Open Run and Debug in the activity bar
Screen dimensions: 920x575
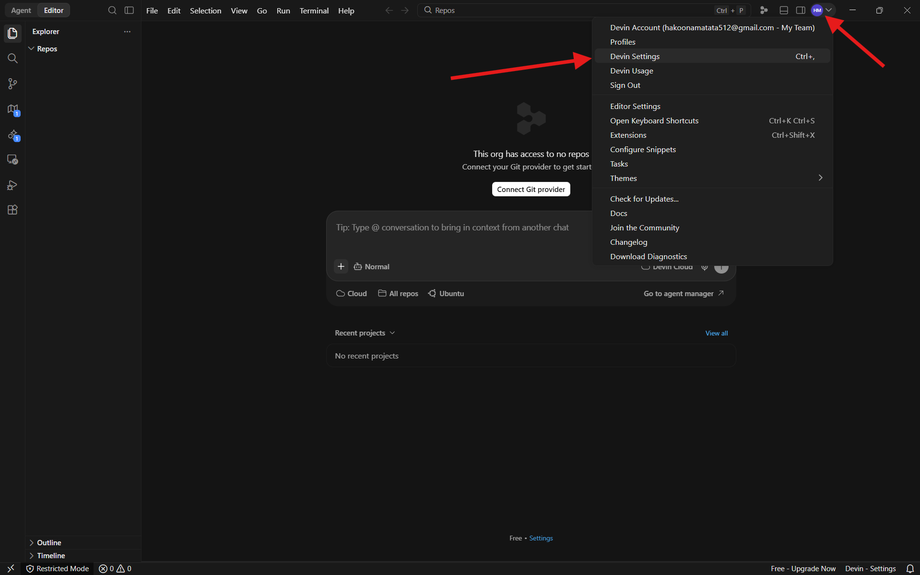[12, 185]
